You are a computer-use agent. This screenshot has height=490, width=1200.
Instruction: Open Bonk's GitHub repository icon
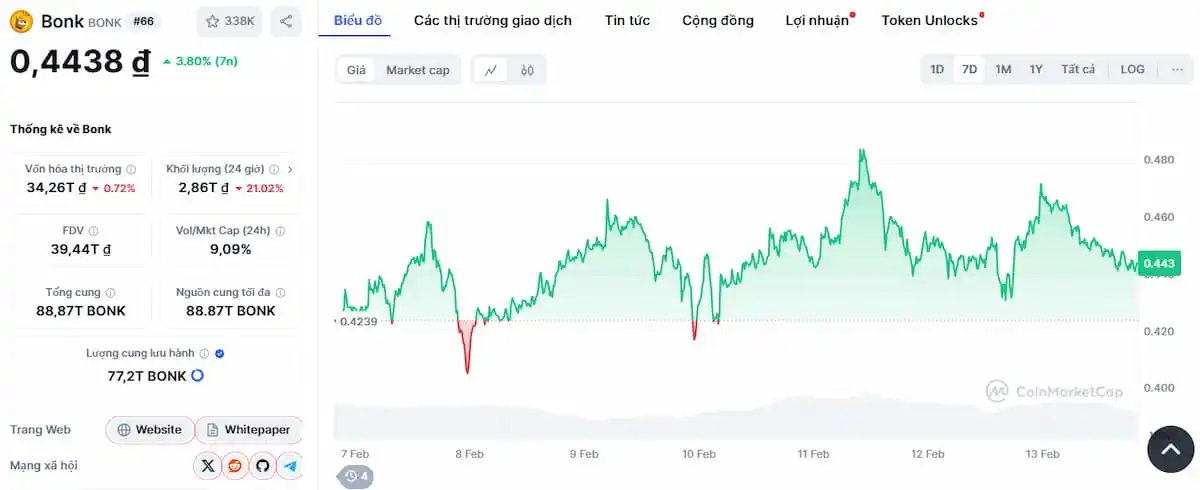click(x=263, y=465)
